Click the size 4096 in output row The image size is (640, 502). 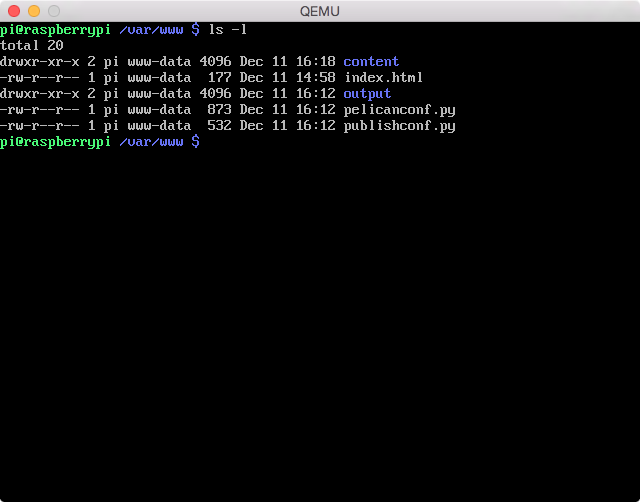point(216,94)
